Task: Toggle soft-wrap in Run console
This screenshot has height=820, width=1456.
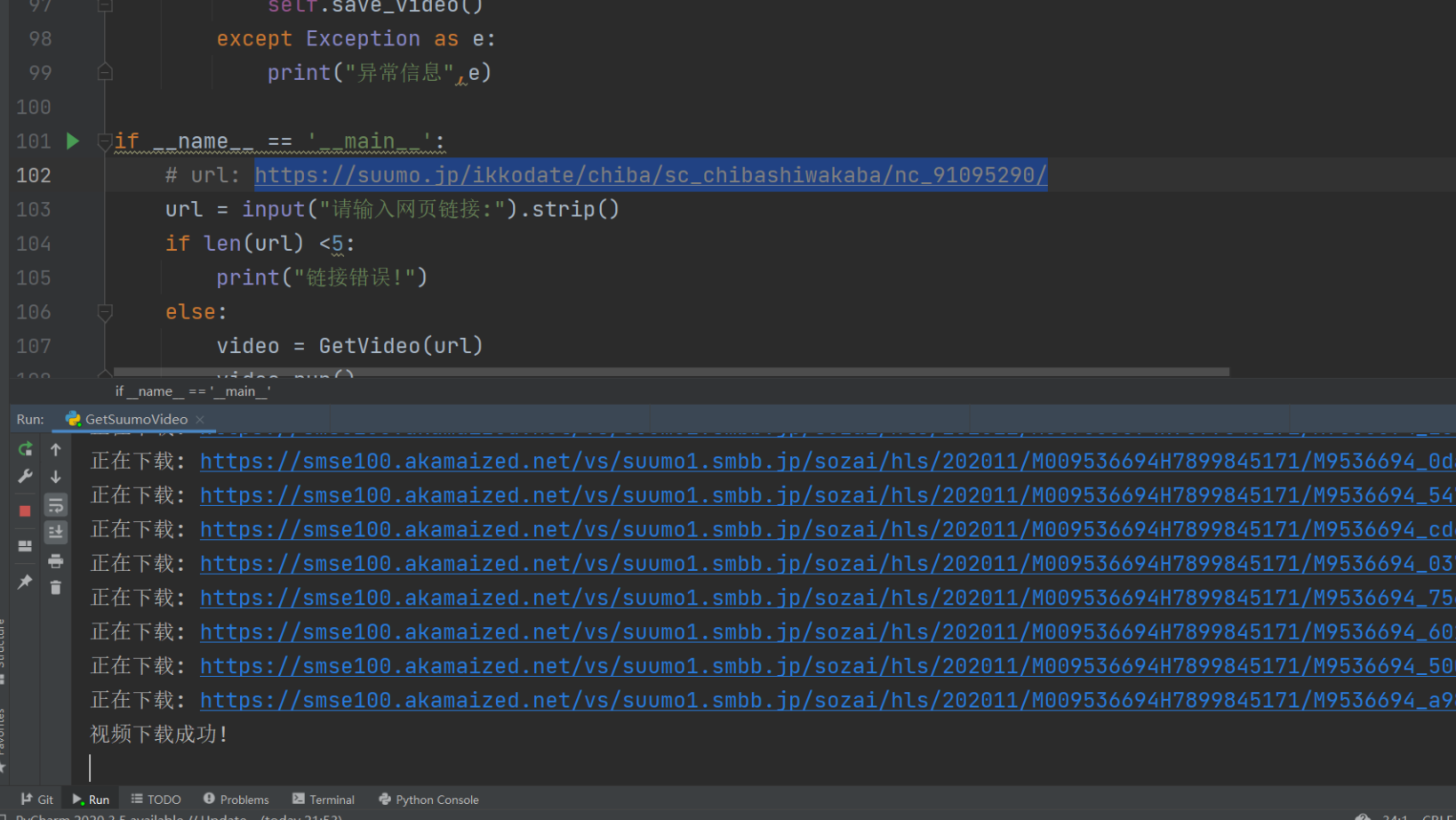Action: click(55, 505)
